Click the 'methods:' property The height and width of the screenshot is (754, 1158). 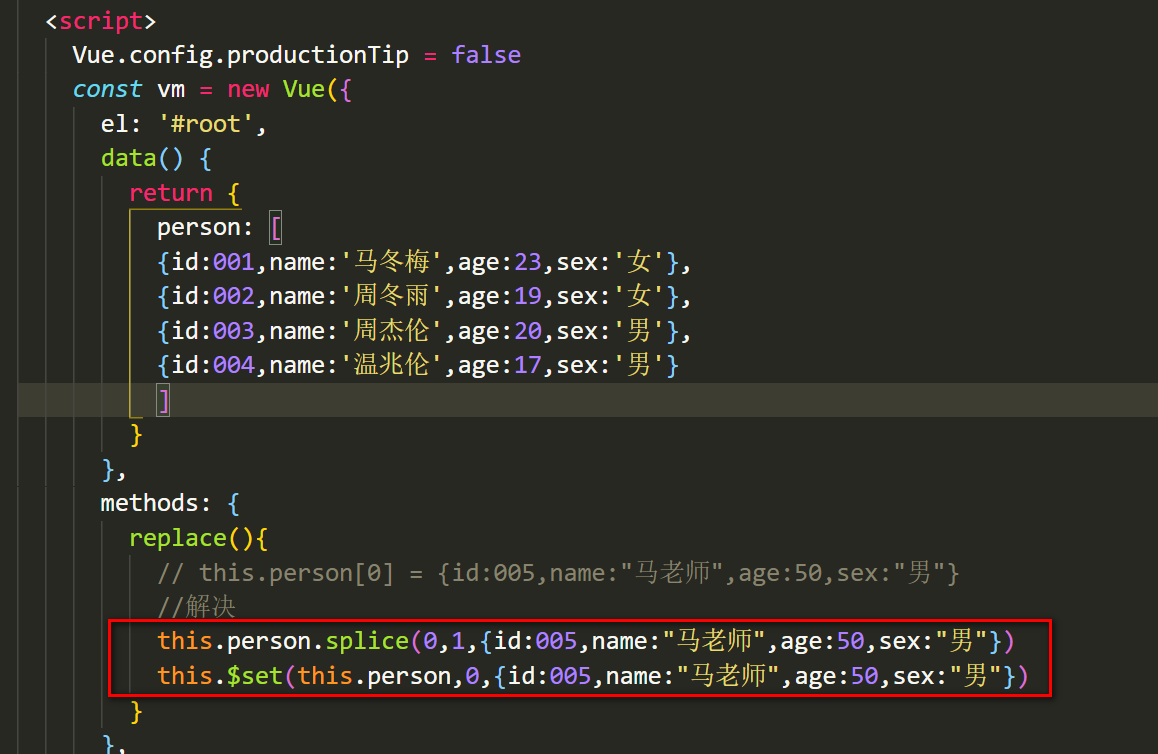click(x=155, y=504)
